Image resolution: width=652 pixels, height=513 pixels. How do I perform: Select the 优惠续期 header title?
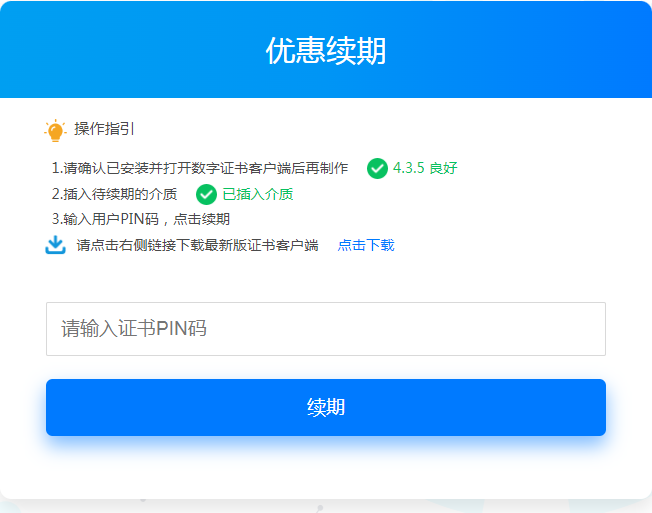(326, 50)
